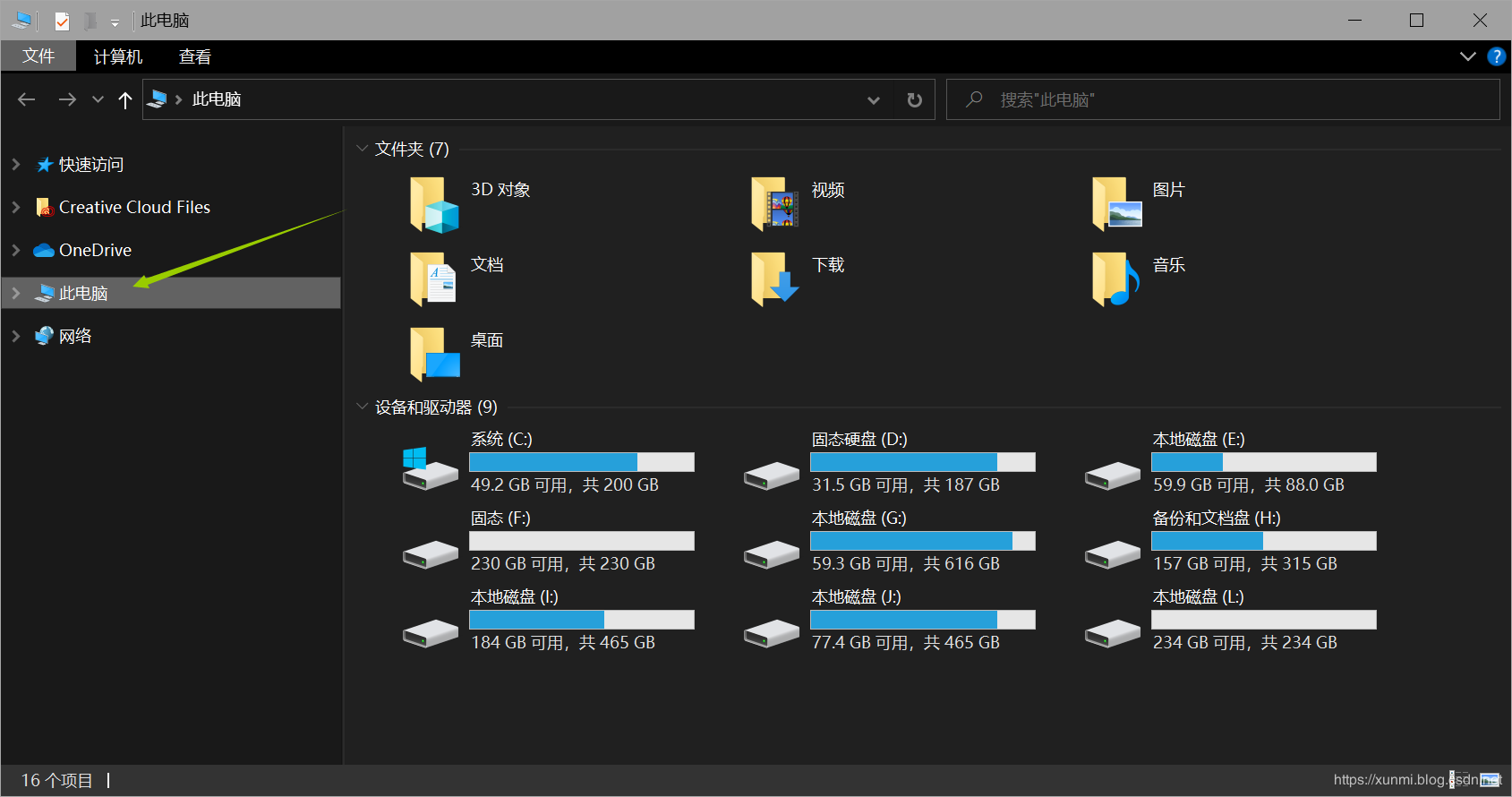Click the 此电脑 breadcrumb in address bar
This screenshot has width=1512, height=797.
[217, 99]
